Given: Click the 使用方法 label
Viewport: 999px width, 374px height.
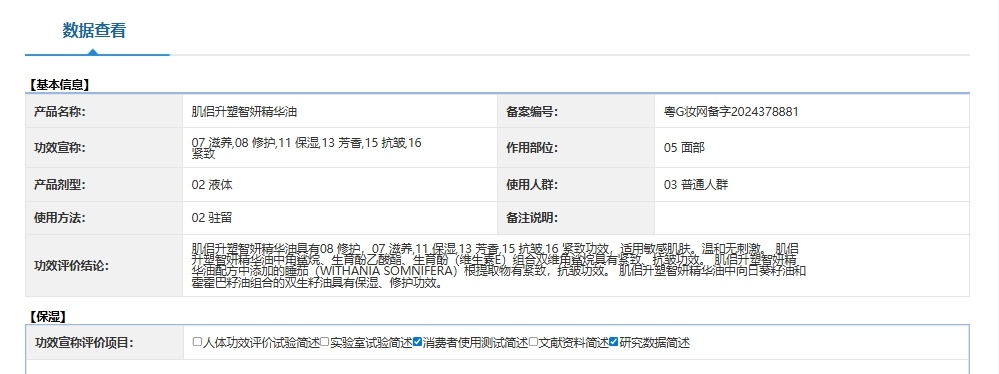Looking at the screenshot, I should (x=59, y=218).
